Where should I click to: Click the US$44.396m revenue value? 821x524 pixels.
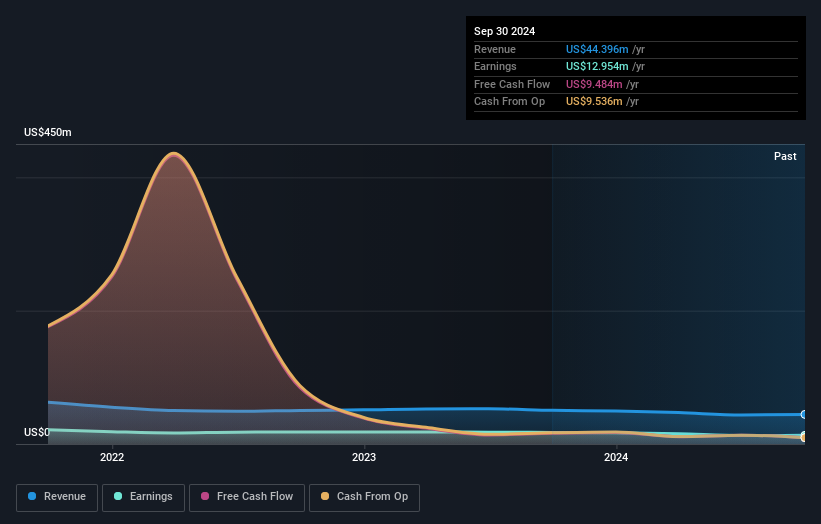(x=597, y=49)
